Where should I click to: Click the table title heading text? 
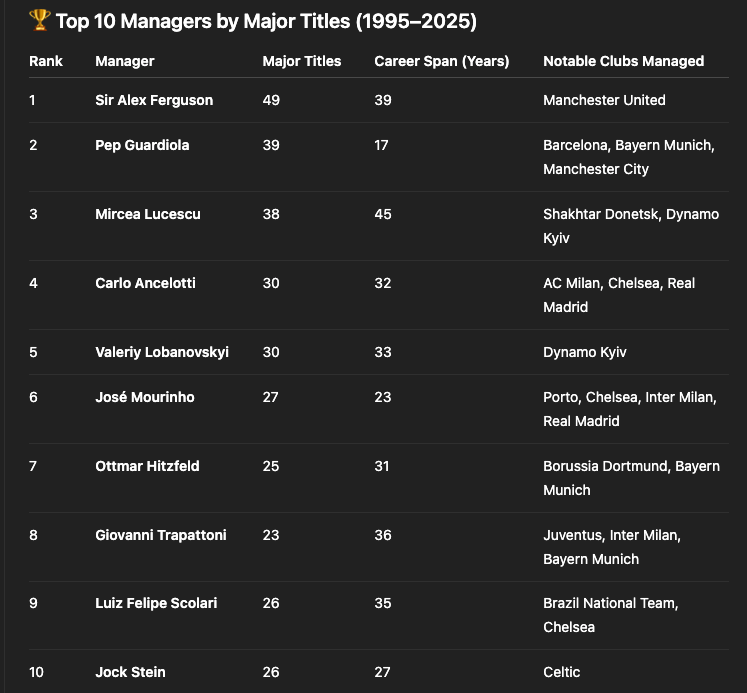(x=266, y=21)
